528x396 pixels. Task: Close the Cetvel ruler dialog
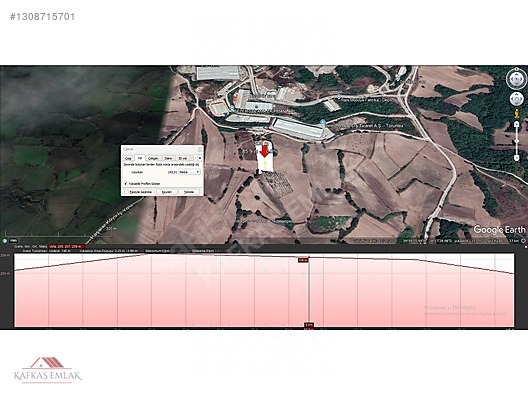tap(200, 149)
